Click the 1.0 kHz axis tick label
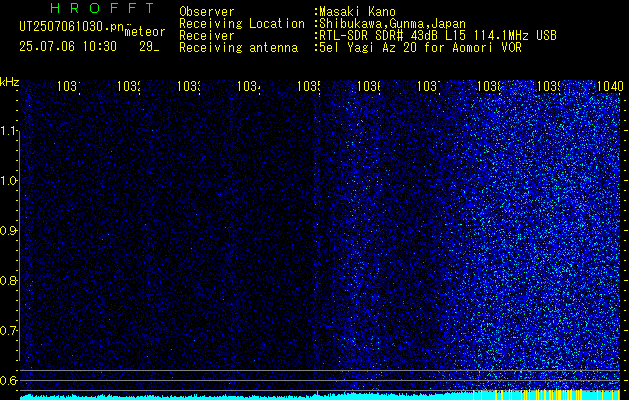Screen dimensions: 629x400 point(9,180)
